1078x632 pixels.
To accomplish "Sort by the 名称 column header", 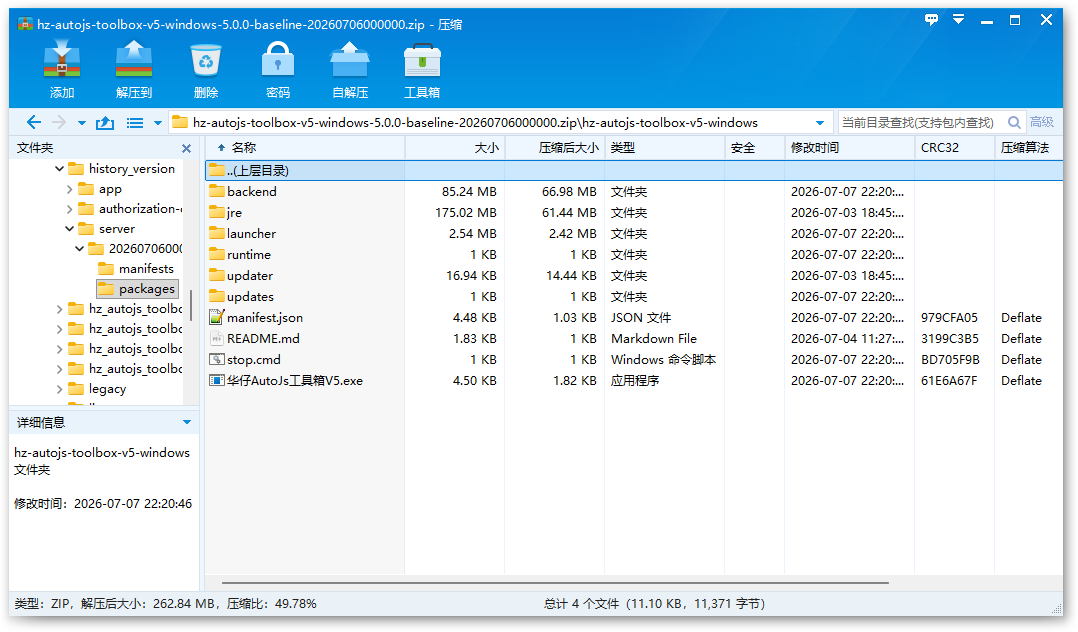I will (x=244, y=148).
